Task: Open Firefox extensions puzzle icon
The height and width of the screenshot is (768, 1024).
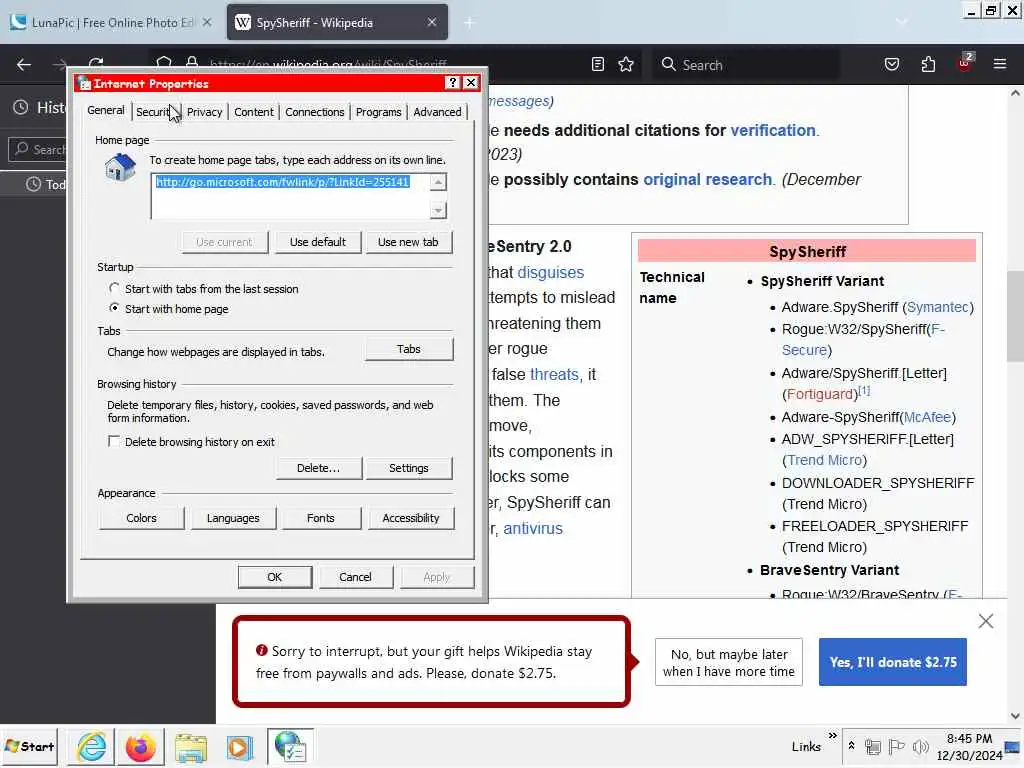Action: click(x=928, y=64)
